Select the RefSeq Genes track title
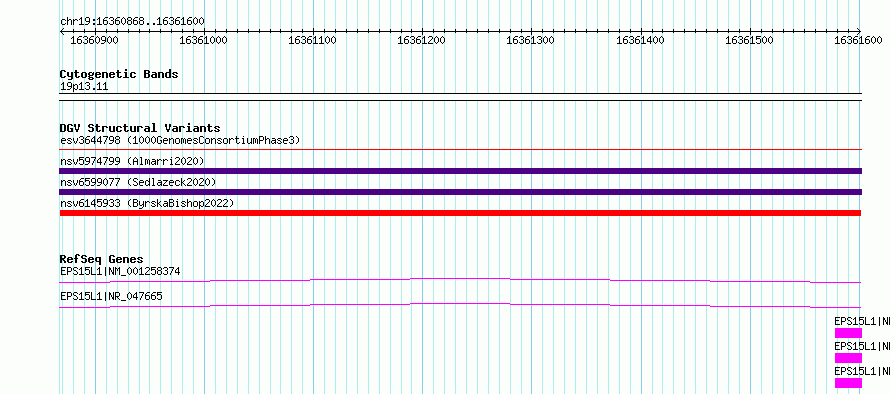This screenshot has width=890, height=394. (102, 259)
